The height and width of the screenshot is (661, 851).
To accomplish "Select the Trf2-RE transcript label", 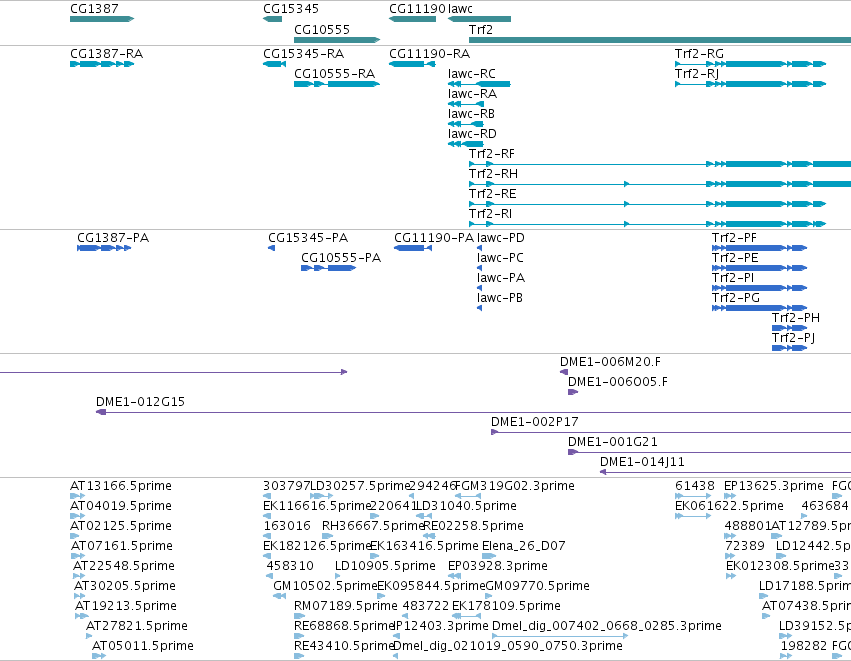I will [492, 194].
